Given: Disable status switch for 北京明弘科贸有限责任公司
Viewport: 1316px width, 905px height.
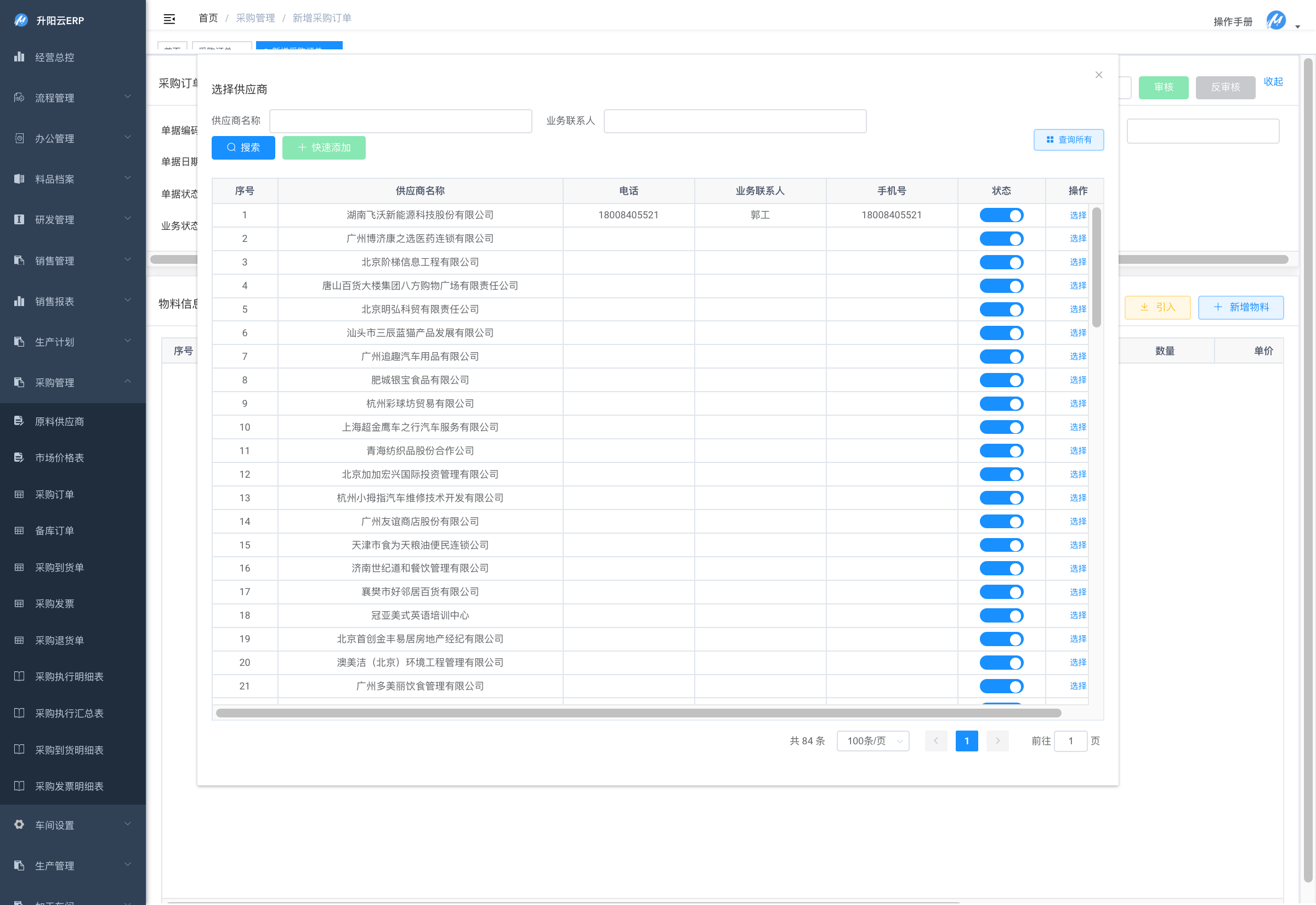Looking at the screenshot, I should (x=1001, y=309).
